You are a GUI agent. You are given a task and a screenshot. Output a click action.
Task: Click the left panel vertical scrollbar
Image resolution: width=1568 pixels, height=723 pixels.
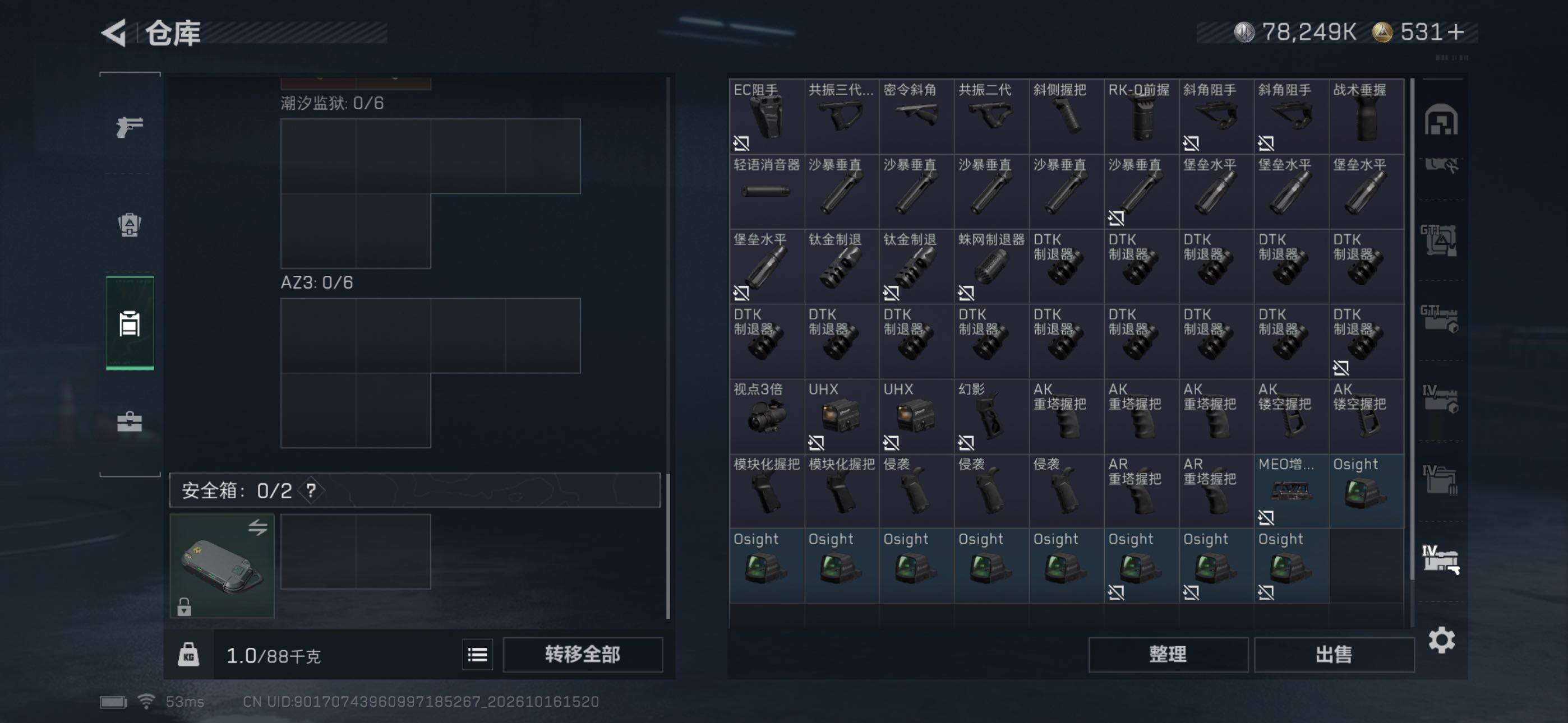(668, 546)
